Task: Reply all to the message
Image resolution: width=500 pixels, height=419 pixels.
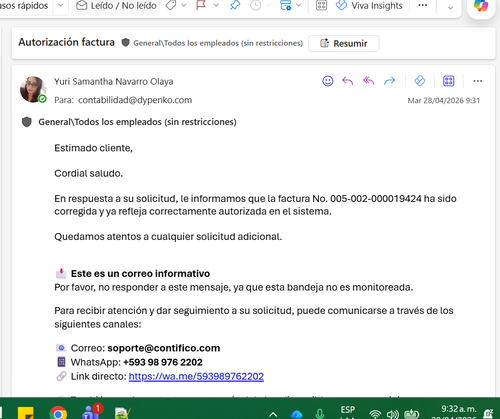Action: (x=369, y=81)
